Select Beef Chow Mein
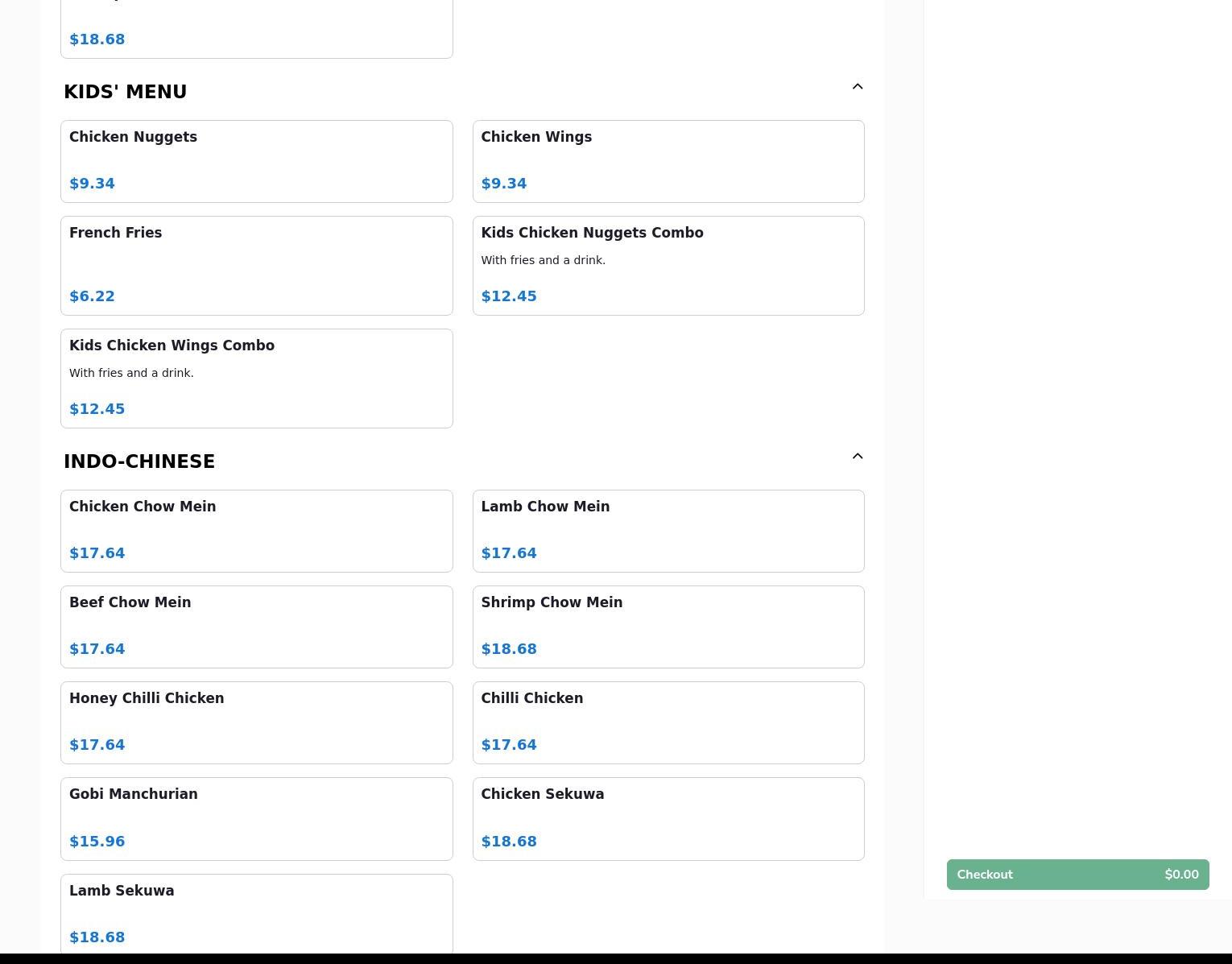 click(256, 627)
